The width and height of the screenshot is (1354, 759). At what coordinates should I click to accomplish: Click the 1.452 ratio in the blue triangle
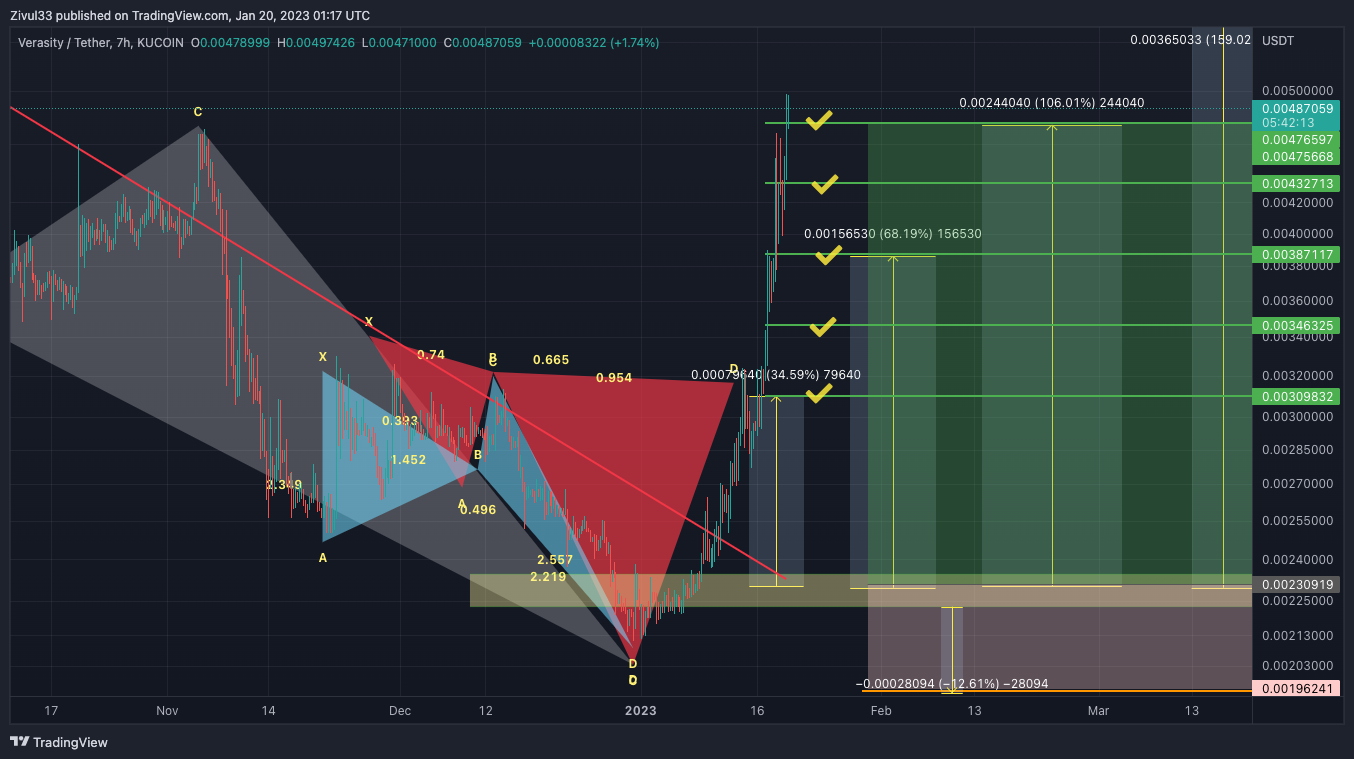click(408, 460)
